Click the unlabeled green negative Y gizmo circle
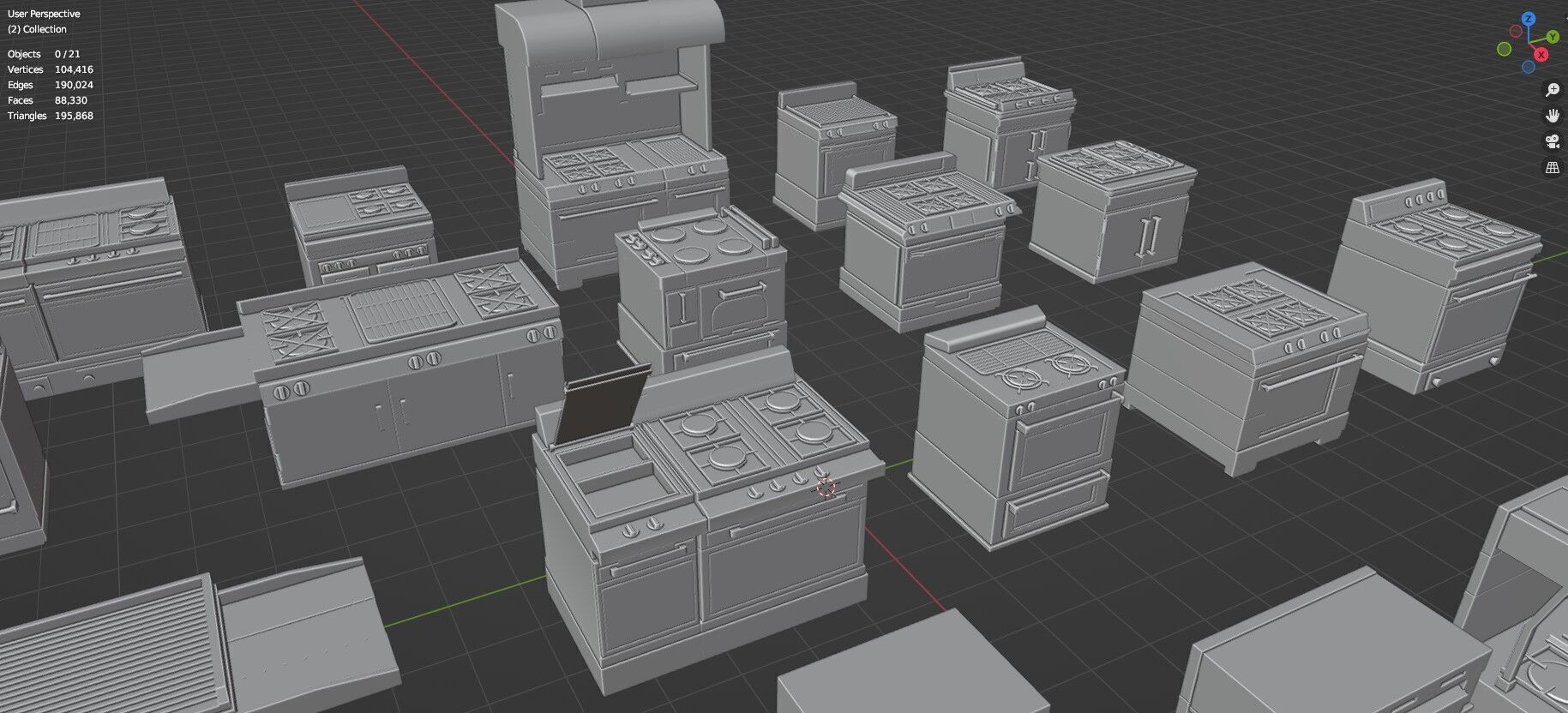Viewport: 1568px width, 713px height. click(1504, 49)
